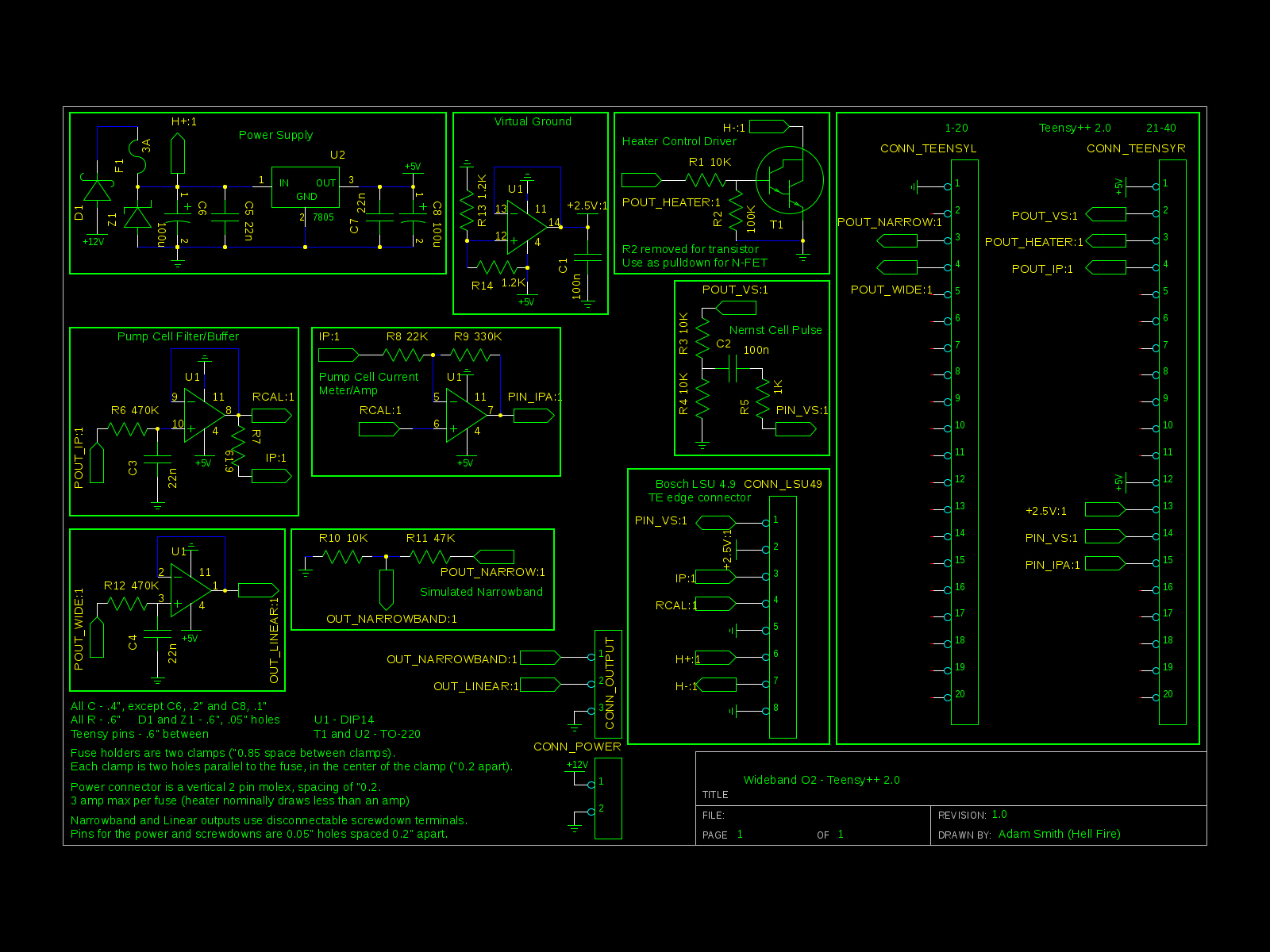The width and height of the screenshot is (1270, 952).
Task: Click the '1-20' pin range label
Action: click(956, 128)
